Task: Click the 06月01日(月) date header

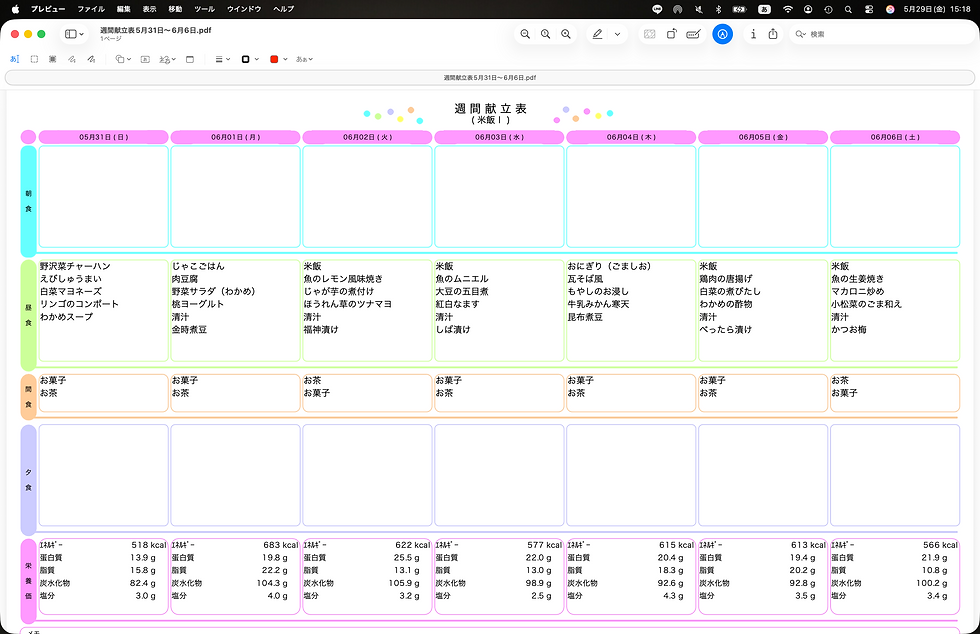Action: click(x=236, y=137)
